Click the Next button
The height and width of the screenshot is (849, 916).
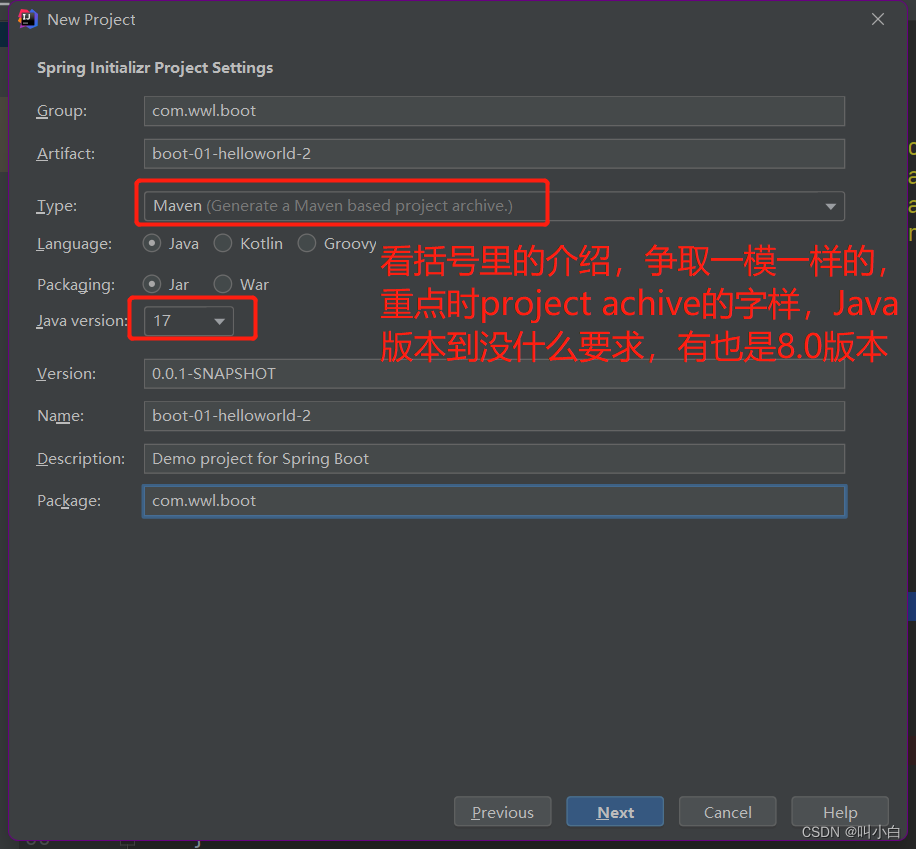614,811
